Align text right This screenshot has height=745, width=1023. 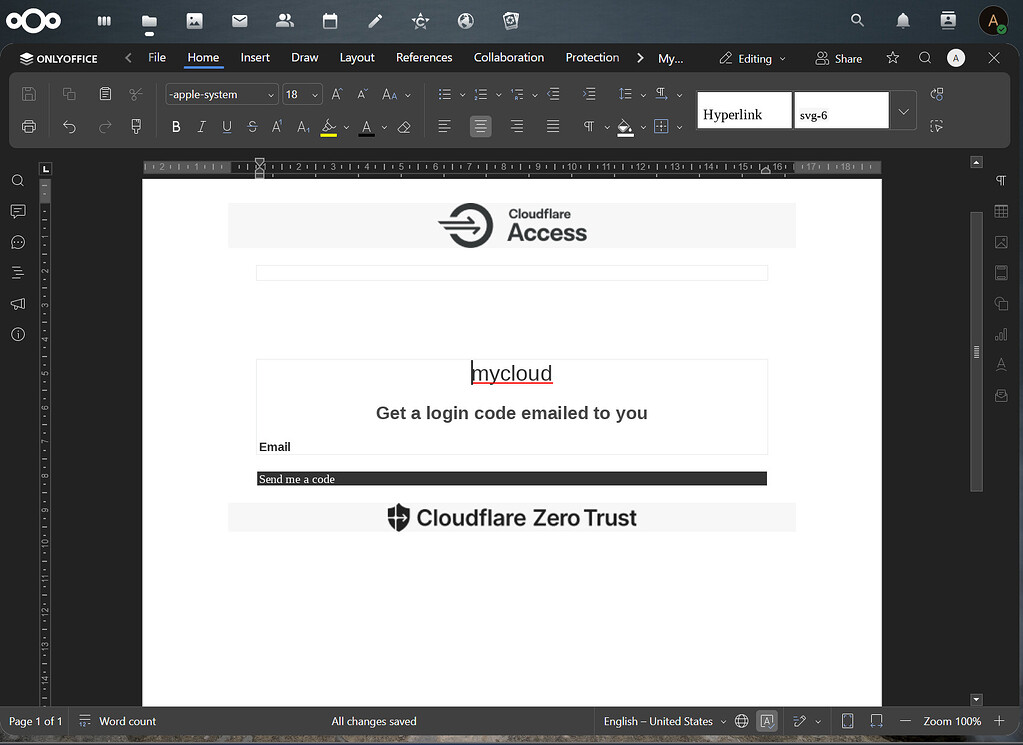tap(517, 127)
